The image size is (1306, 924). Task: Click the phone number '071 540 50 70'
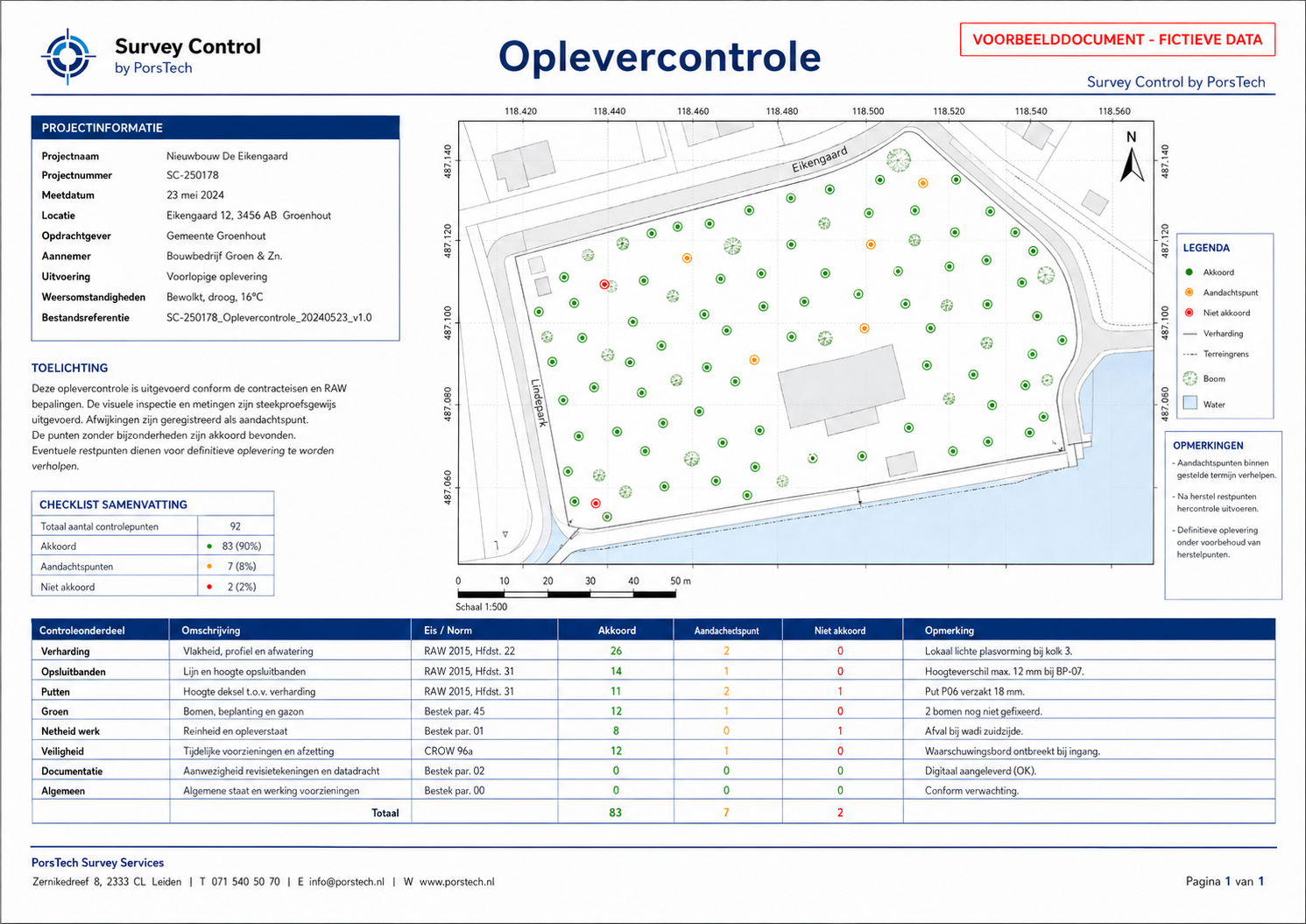tap(246, 882)
